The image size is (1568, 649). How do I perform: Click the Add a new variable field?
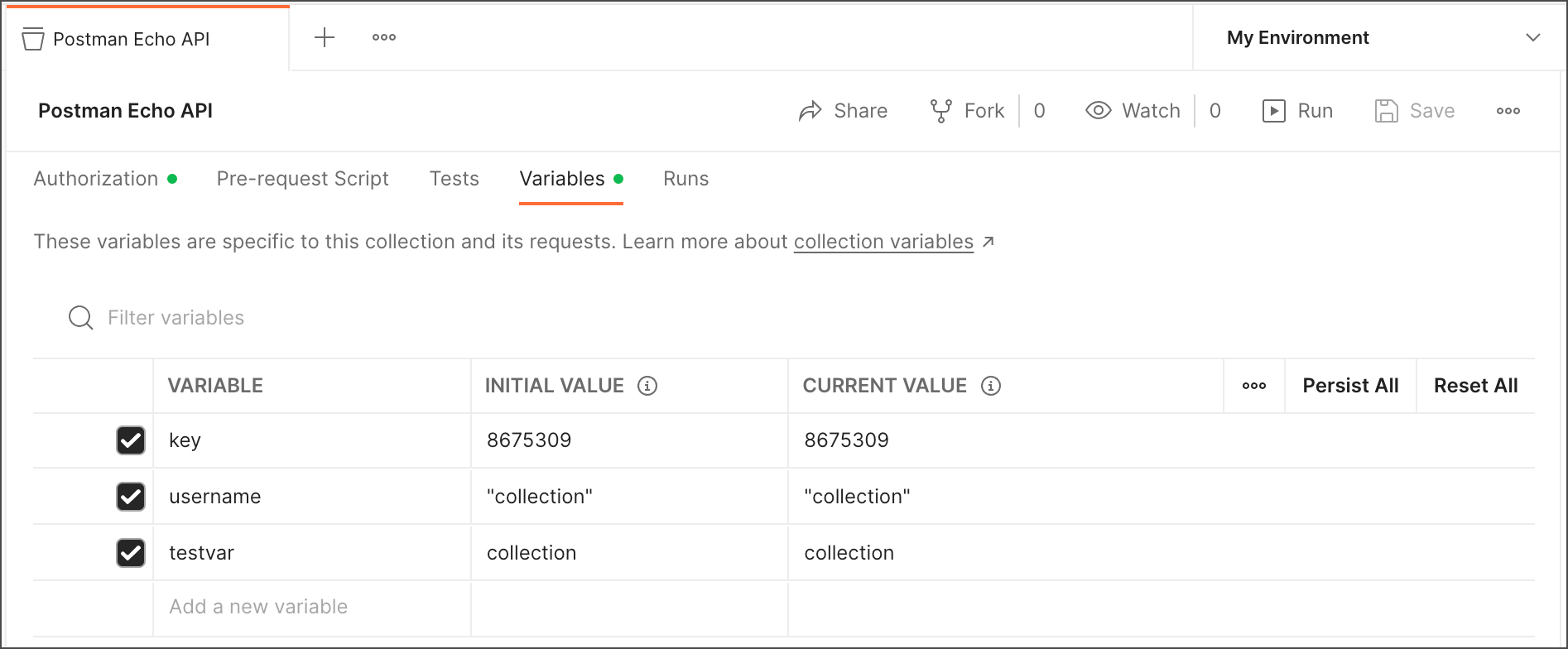click(x=312, y=607)
